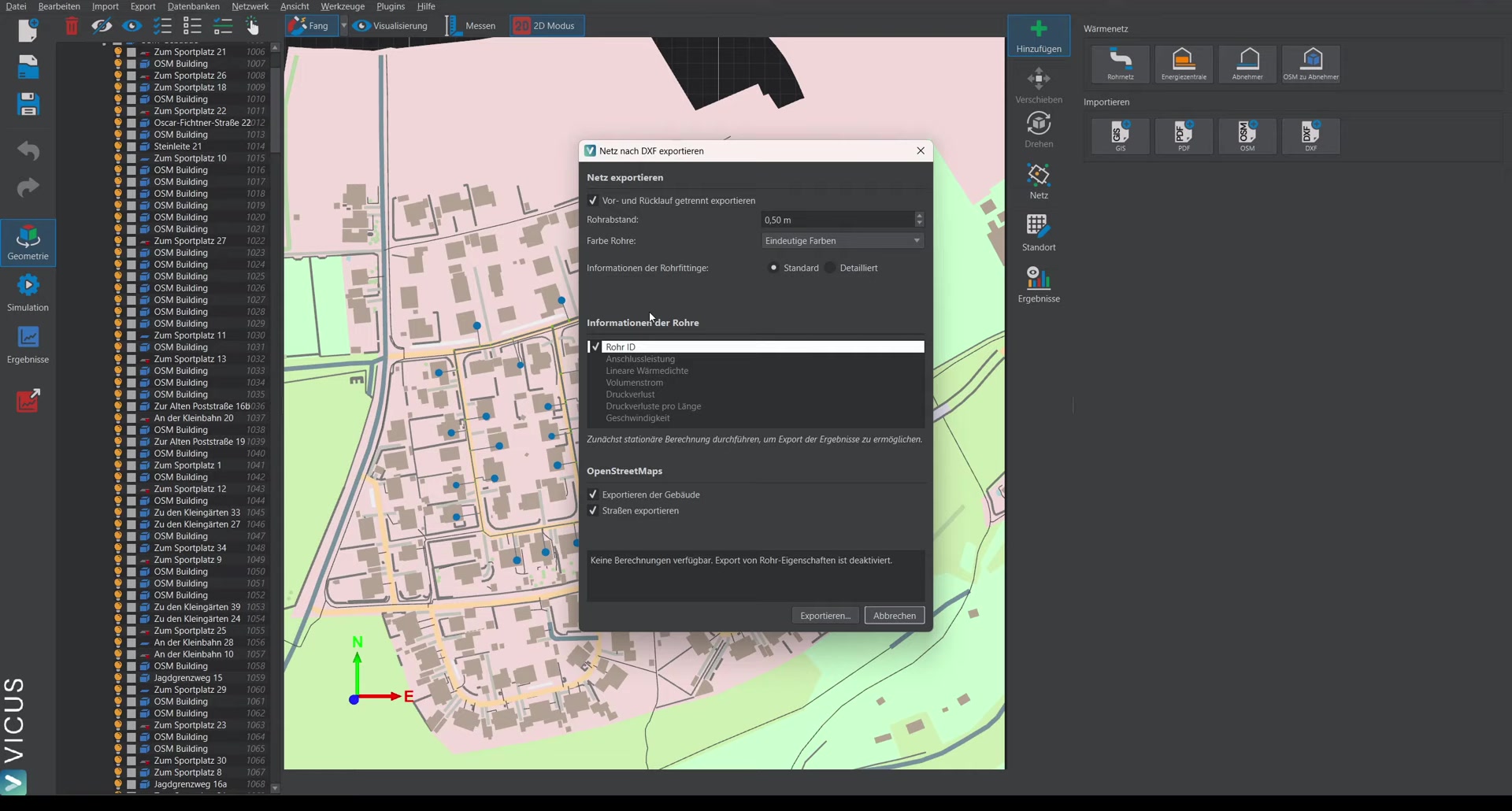Import a GIS file
1512x811 pixels.
tap(1121, 136)
